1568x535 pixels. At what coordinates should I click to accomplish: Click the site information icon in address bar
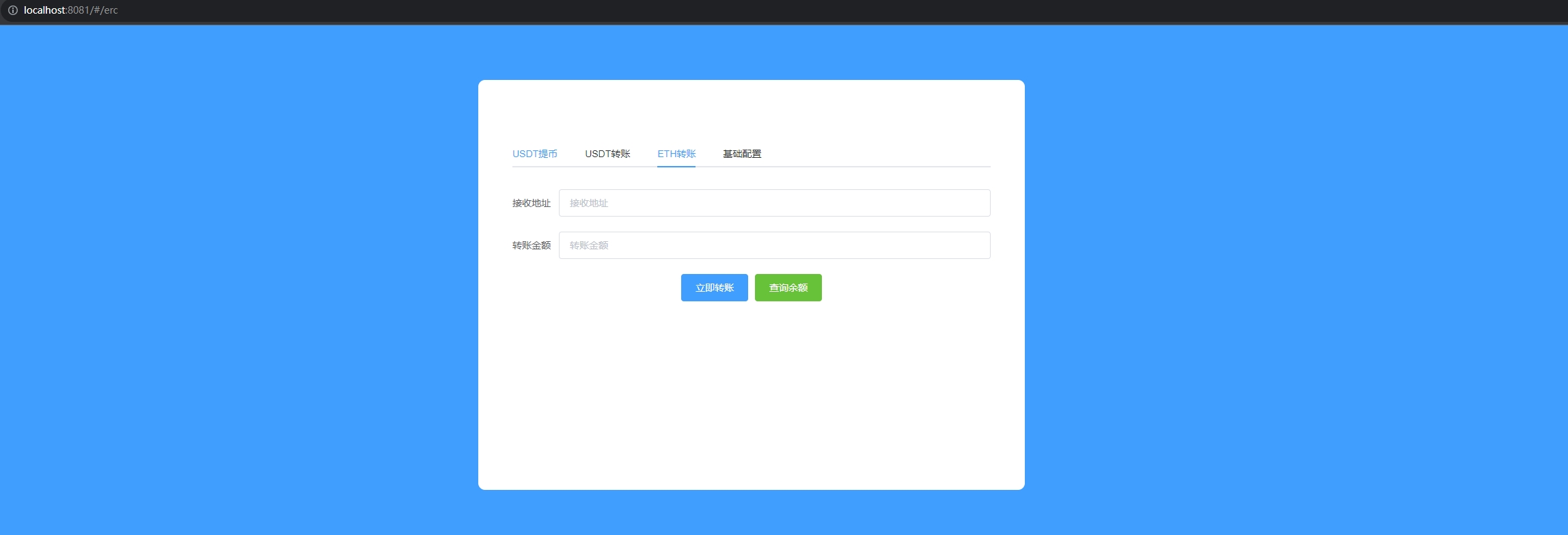12,10
